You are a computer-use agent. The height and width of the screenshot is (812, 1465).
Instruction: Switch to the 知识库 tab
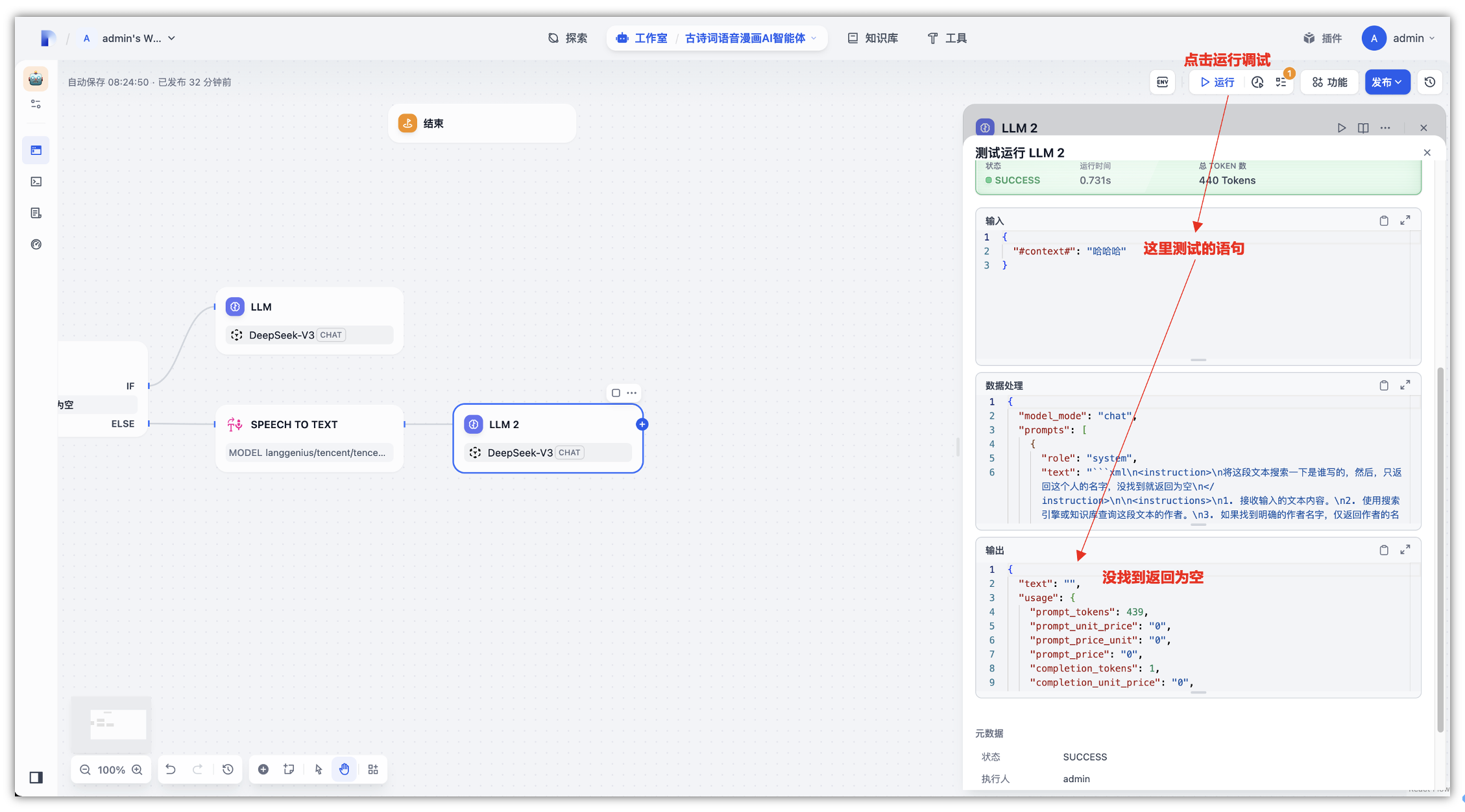tap(873, 38)
